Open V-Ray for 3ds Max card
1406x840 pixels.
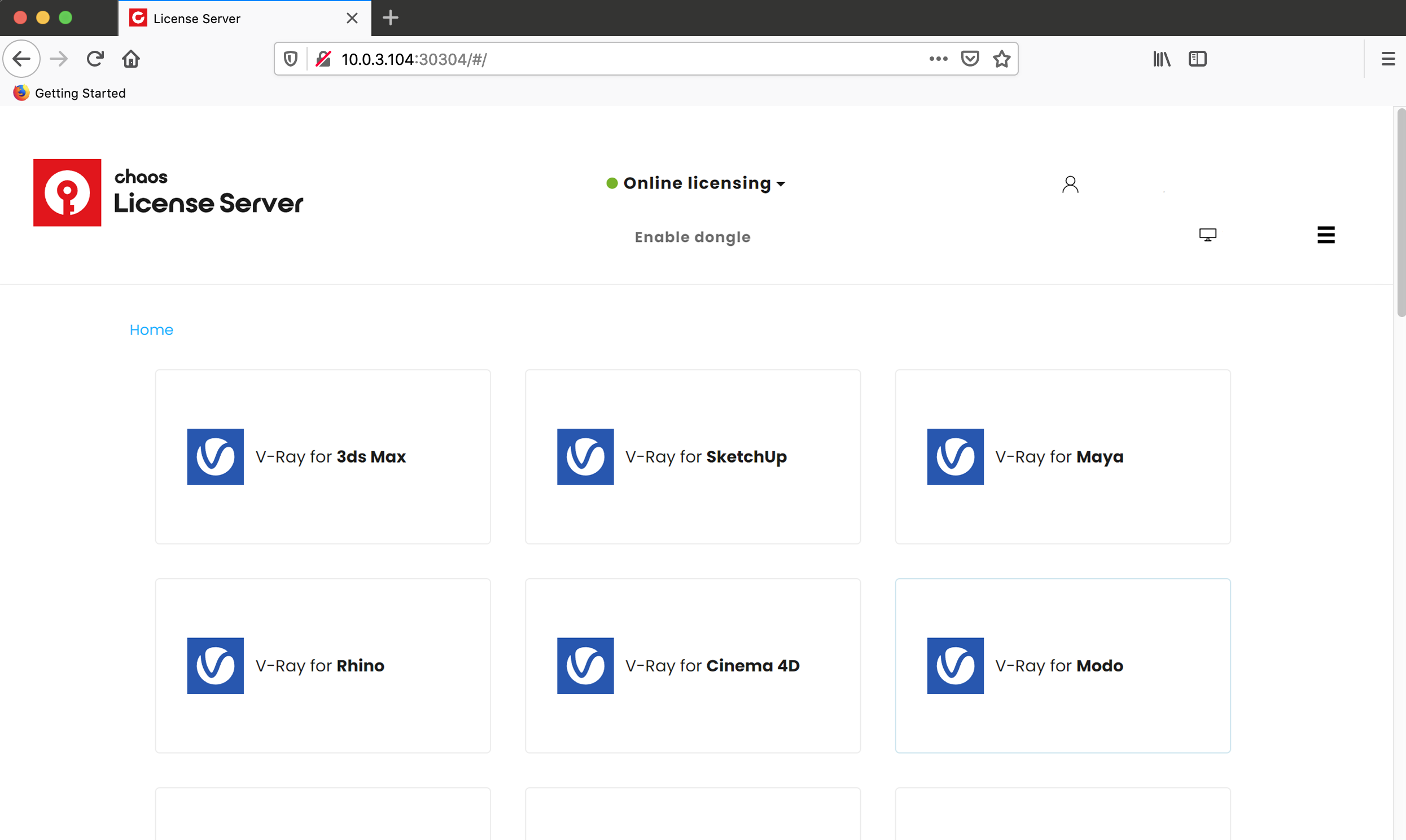tap(323, 457)
